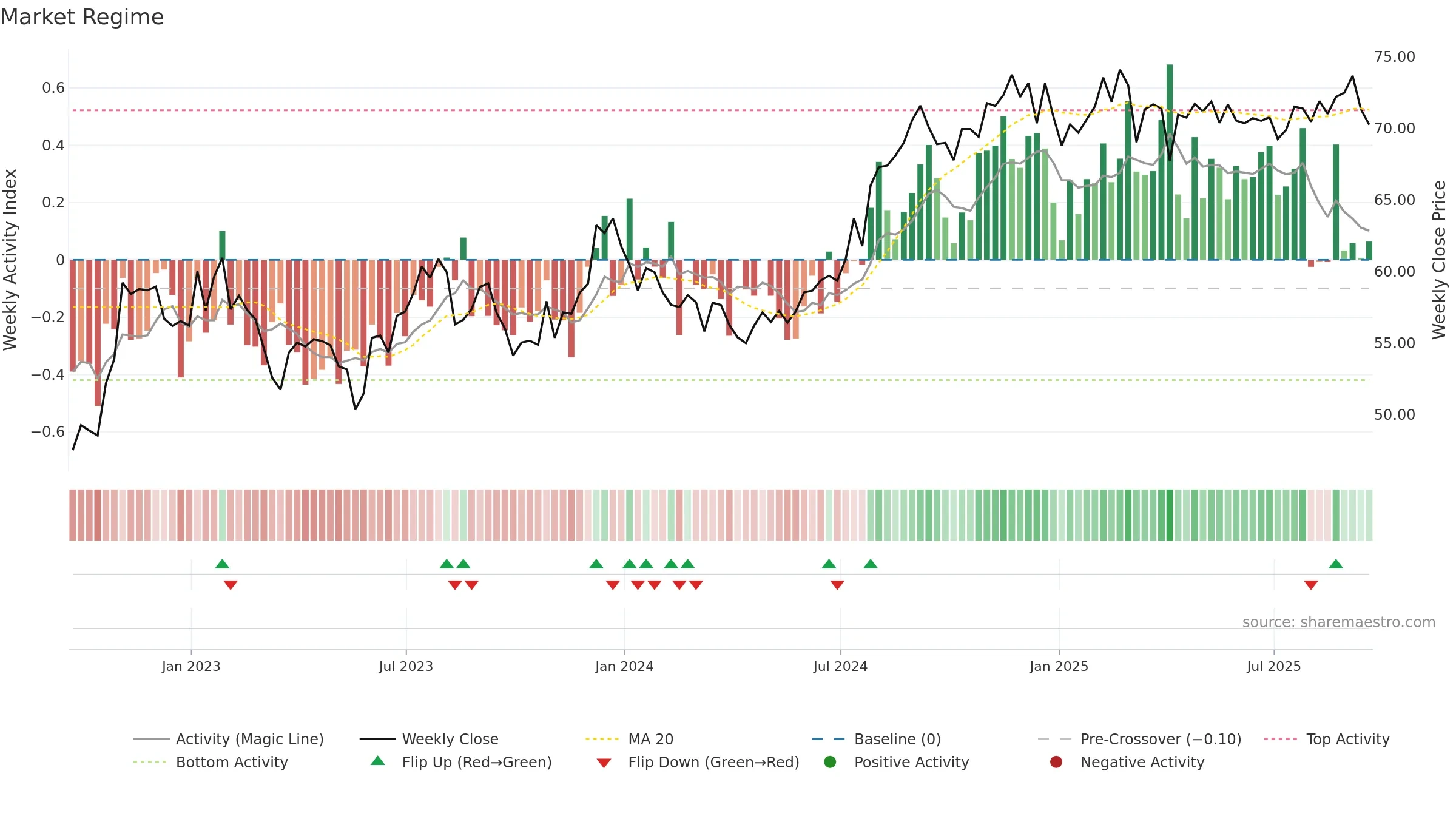The image size is (1456, 819).
Task: Click the Jan 2025 x-axis label
Action: pyautogui.click(x=1059, y=666)
